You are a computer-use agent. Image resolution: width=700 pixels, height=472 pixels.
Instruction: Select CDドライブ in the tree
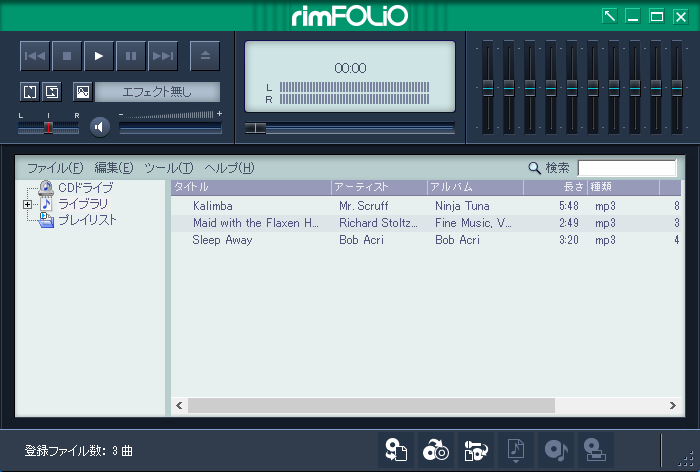click(86, 188)
